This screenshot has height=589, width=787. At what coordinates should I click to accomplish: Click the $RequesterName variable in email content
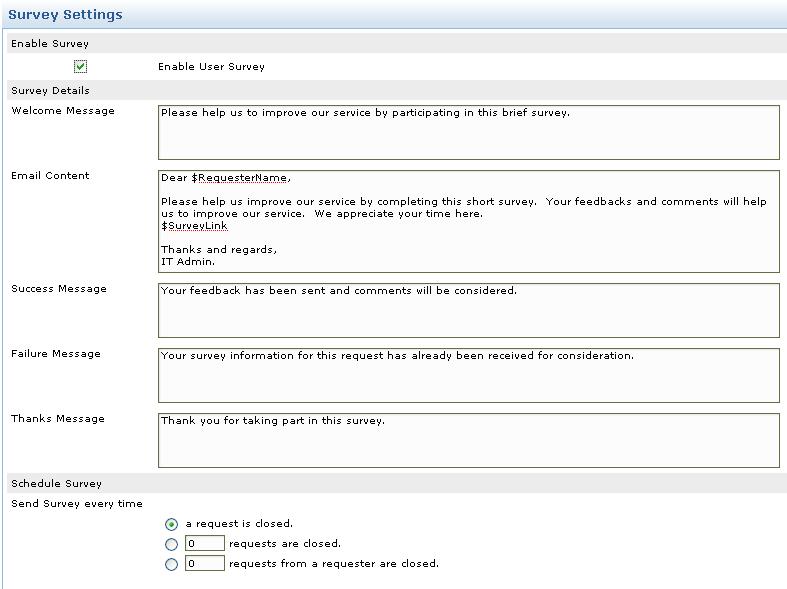click(240, 178)
